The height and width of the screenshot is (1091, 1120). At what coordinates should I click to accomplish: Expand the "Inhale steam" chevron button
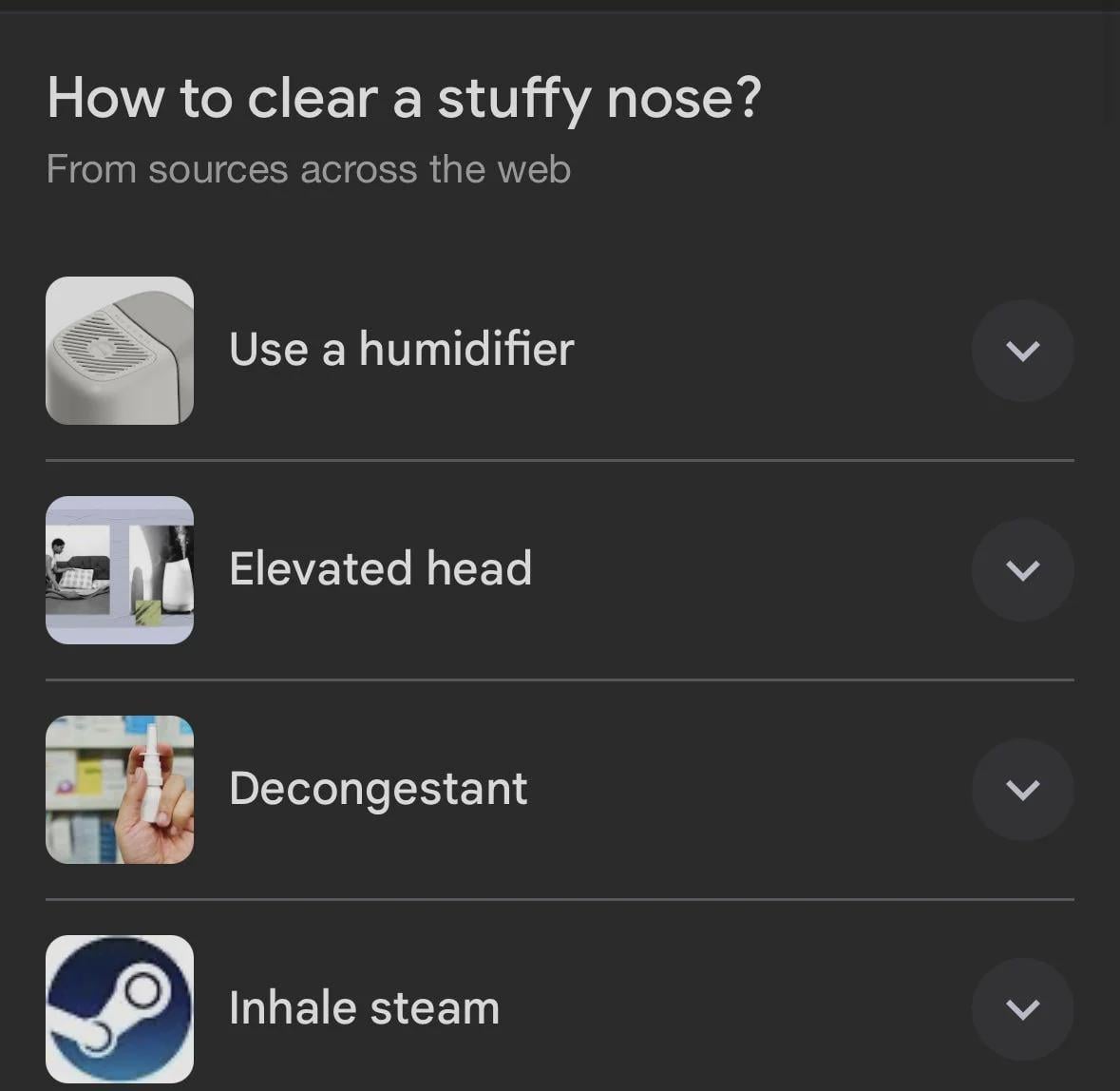tap(1022, 1008)
